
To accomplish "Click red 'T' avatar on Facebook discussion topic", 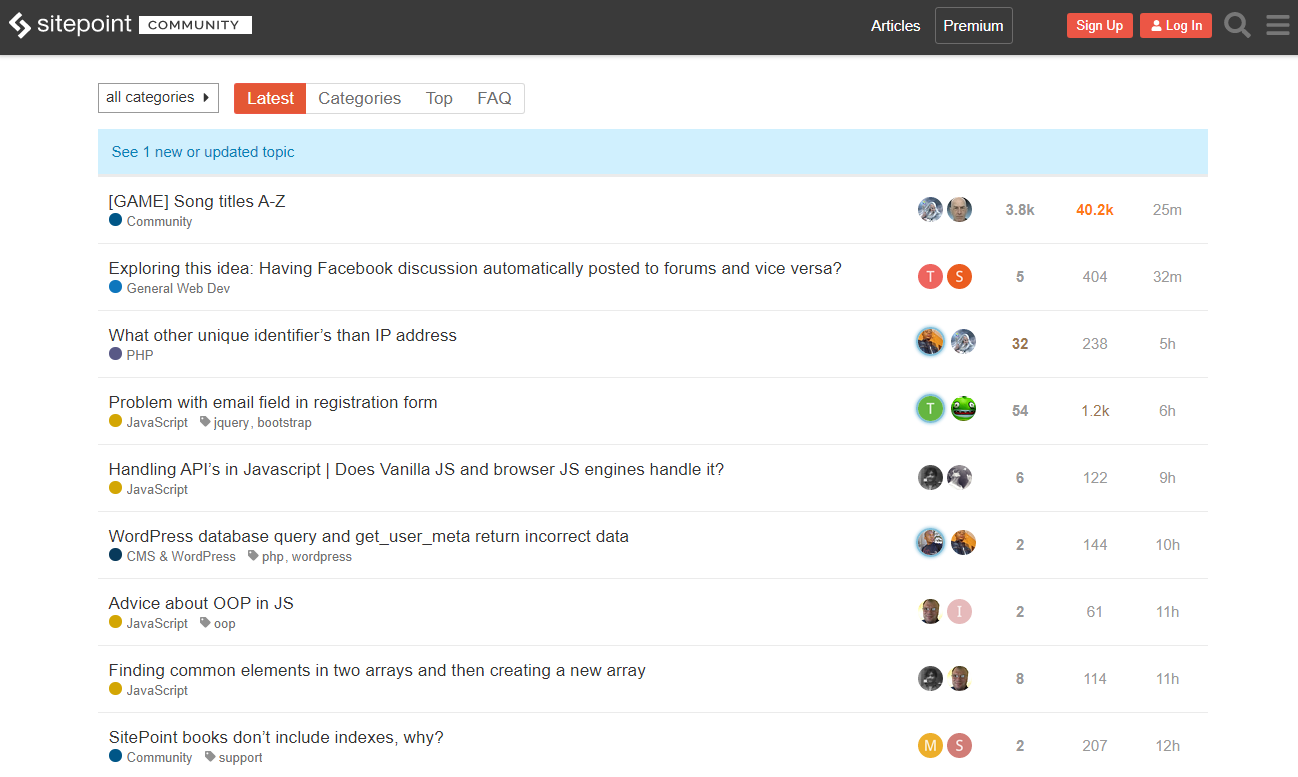I will tap(930, 277).
